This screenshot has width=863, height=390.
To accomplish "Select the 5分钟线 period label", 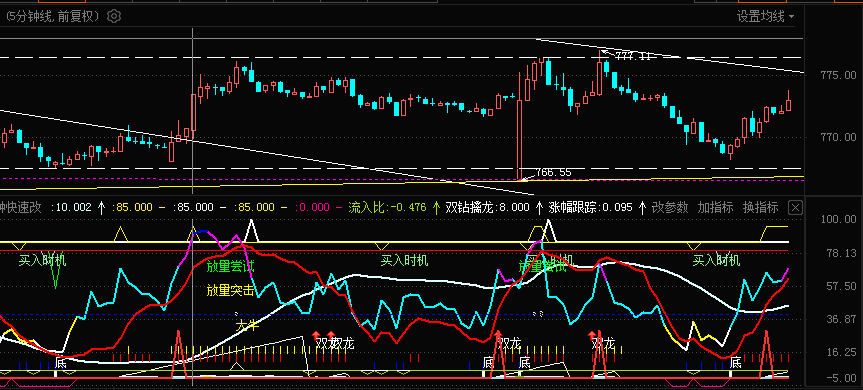I will 29,17.
